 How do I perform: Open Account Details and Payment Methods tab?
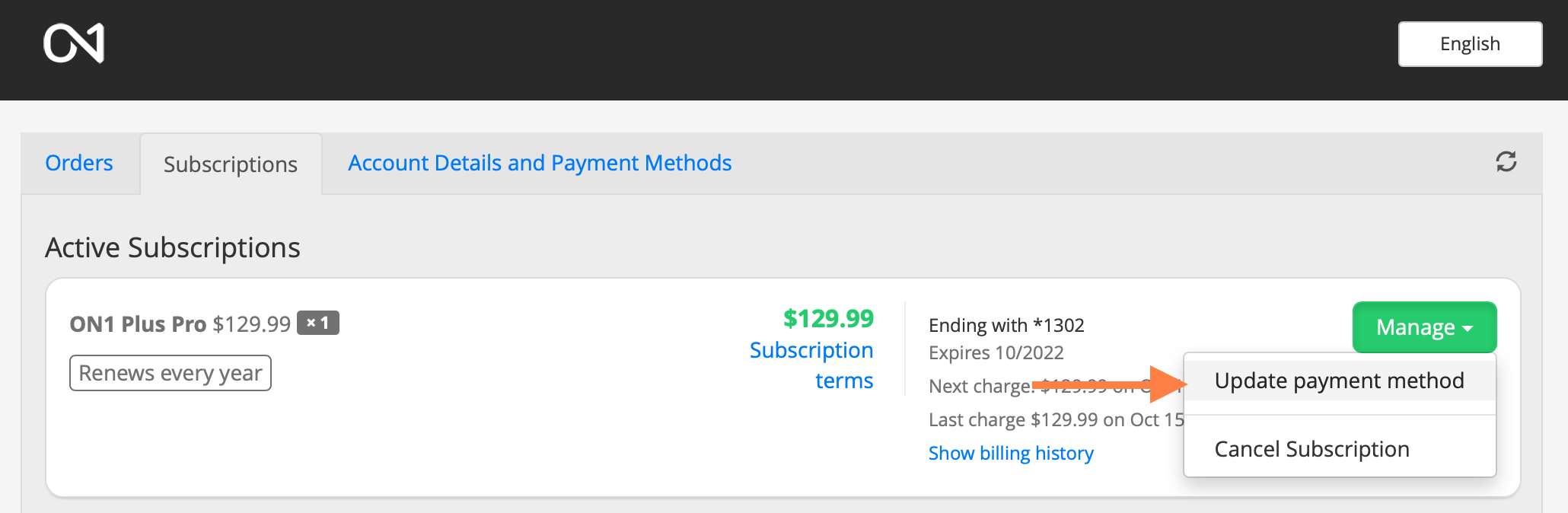tap(540, 163)
